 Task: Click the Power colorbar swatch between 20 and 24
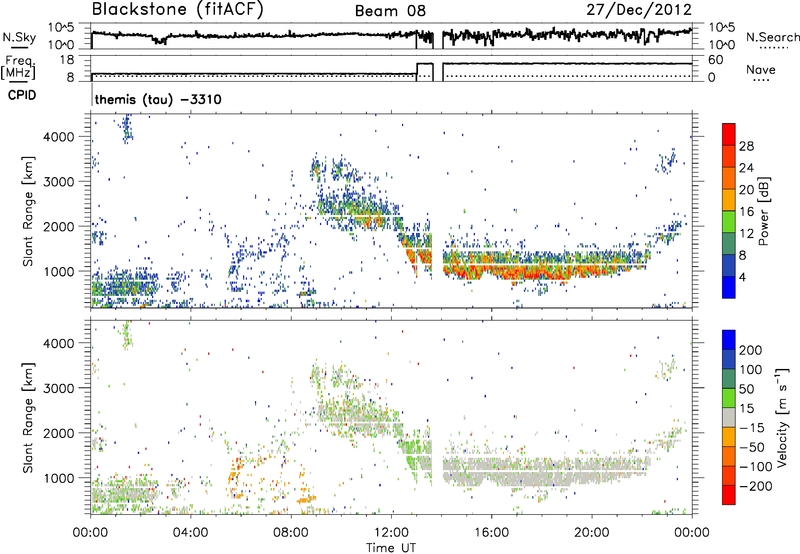tap(729, 178)
